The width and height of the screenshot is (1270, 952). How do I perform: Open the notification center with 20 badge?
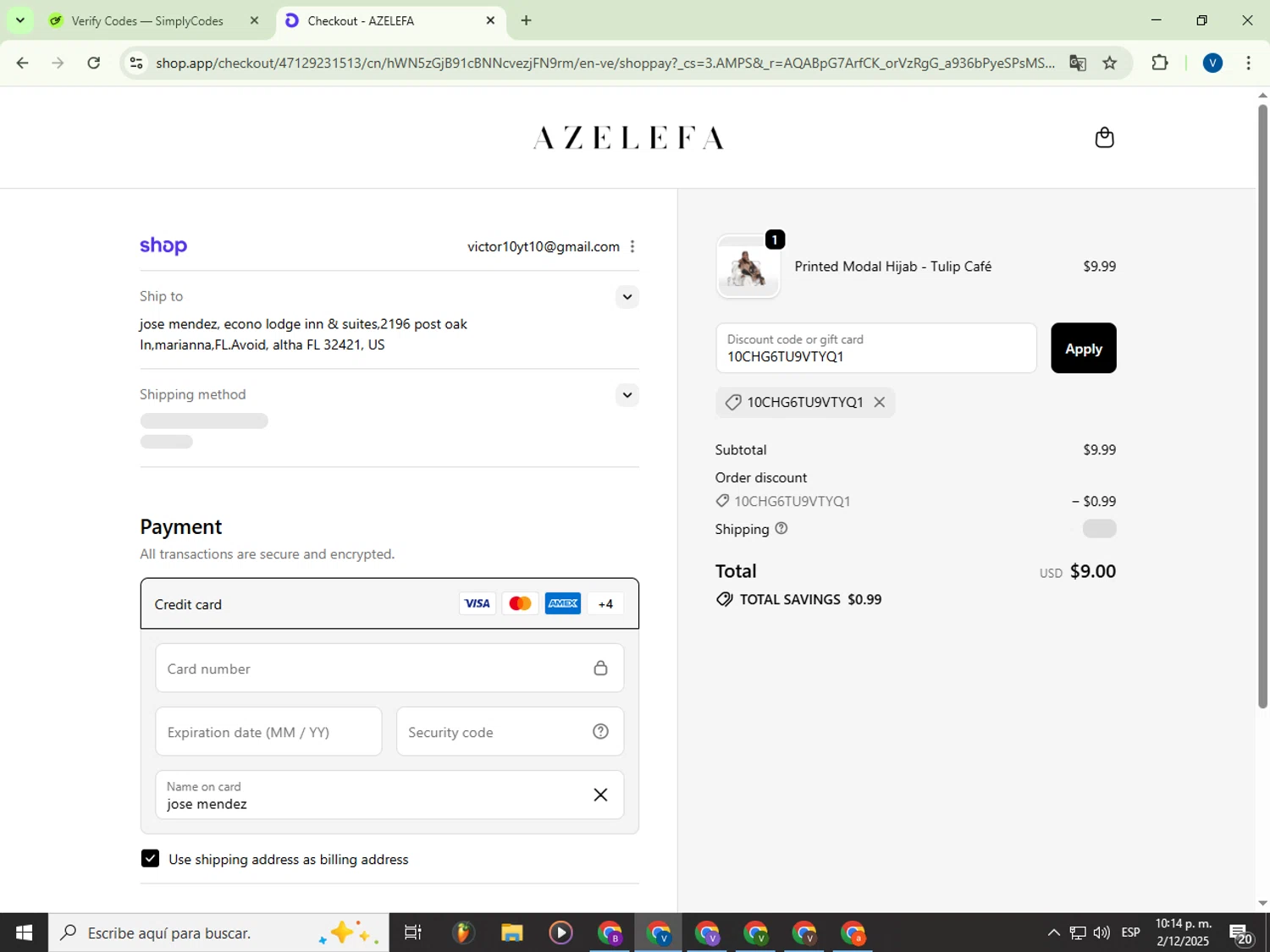pyautogui.click(x=1242, y=933)
